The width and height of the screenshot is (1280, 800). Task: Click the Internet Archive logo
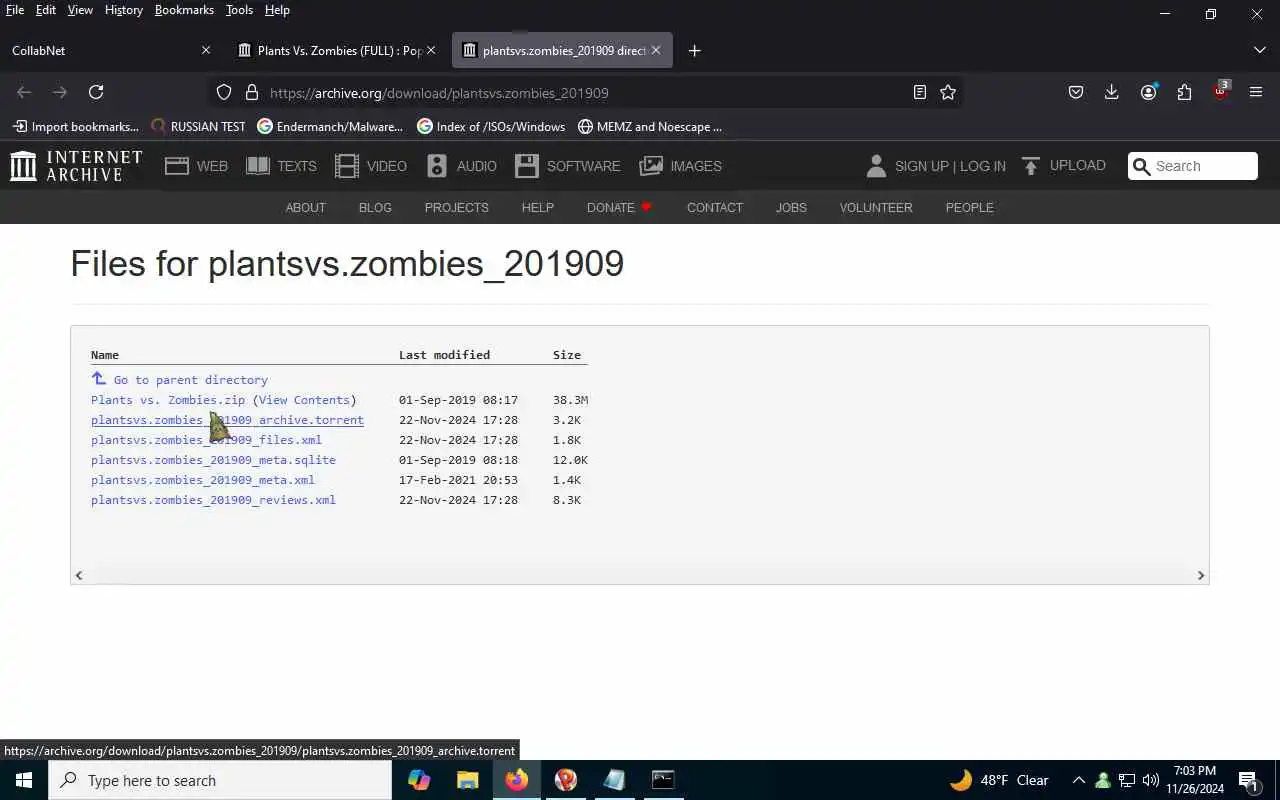coord(76,166)
